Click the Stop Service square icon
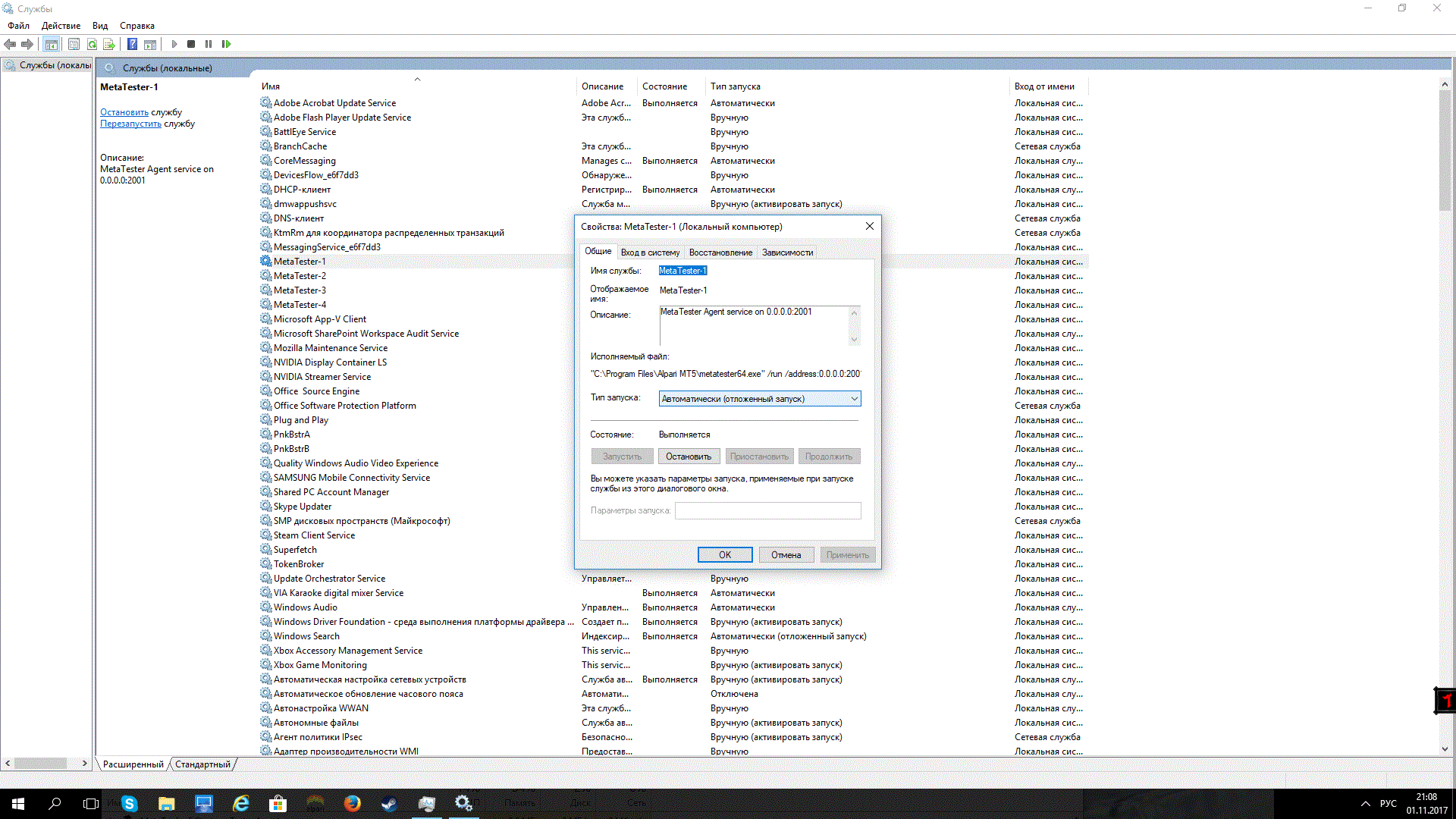This screenshot has width=1456, height=819. tap(191, 44)
